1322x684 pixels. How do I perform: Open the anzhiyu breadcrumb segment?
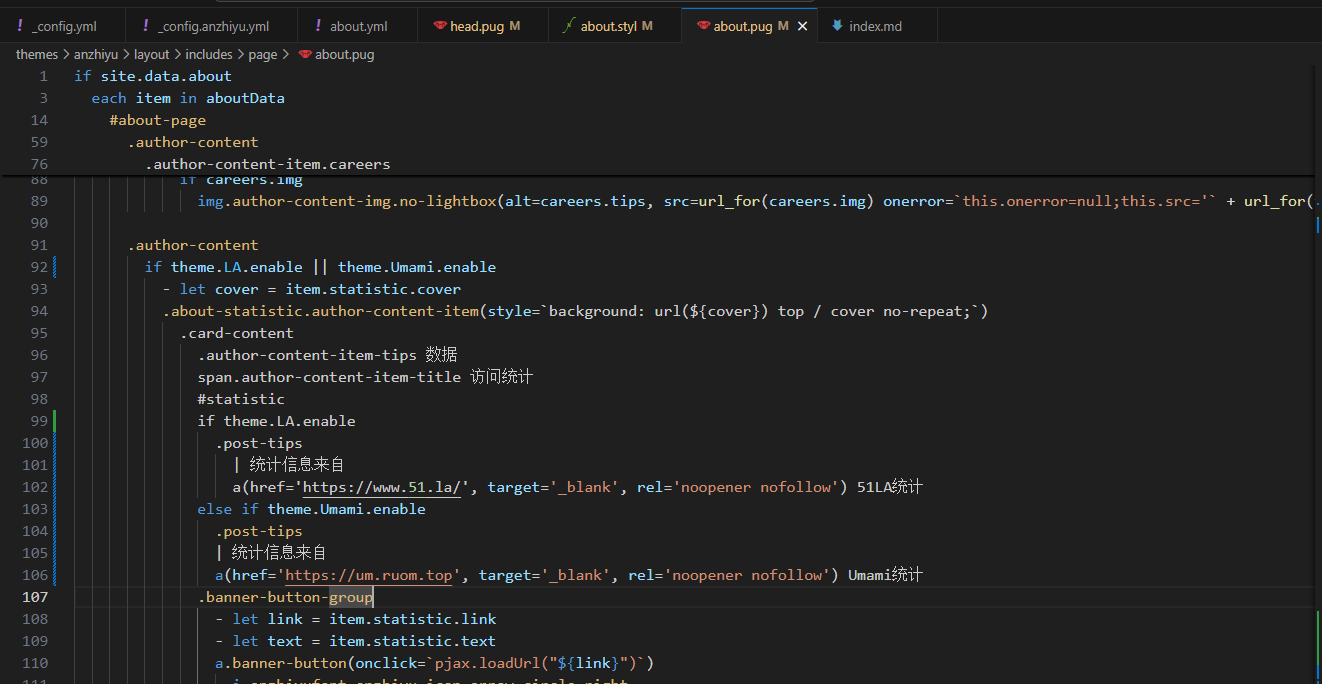coord(96,54)
